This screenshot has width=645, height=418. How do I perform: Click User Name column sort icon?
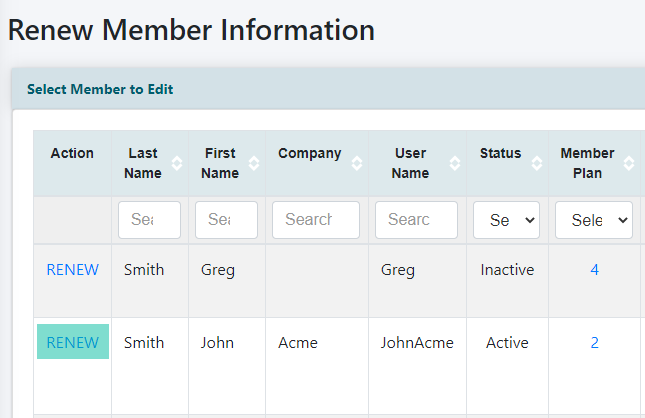pos(455,163)
